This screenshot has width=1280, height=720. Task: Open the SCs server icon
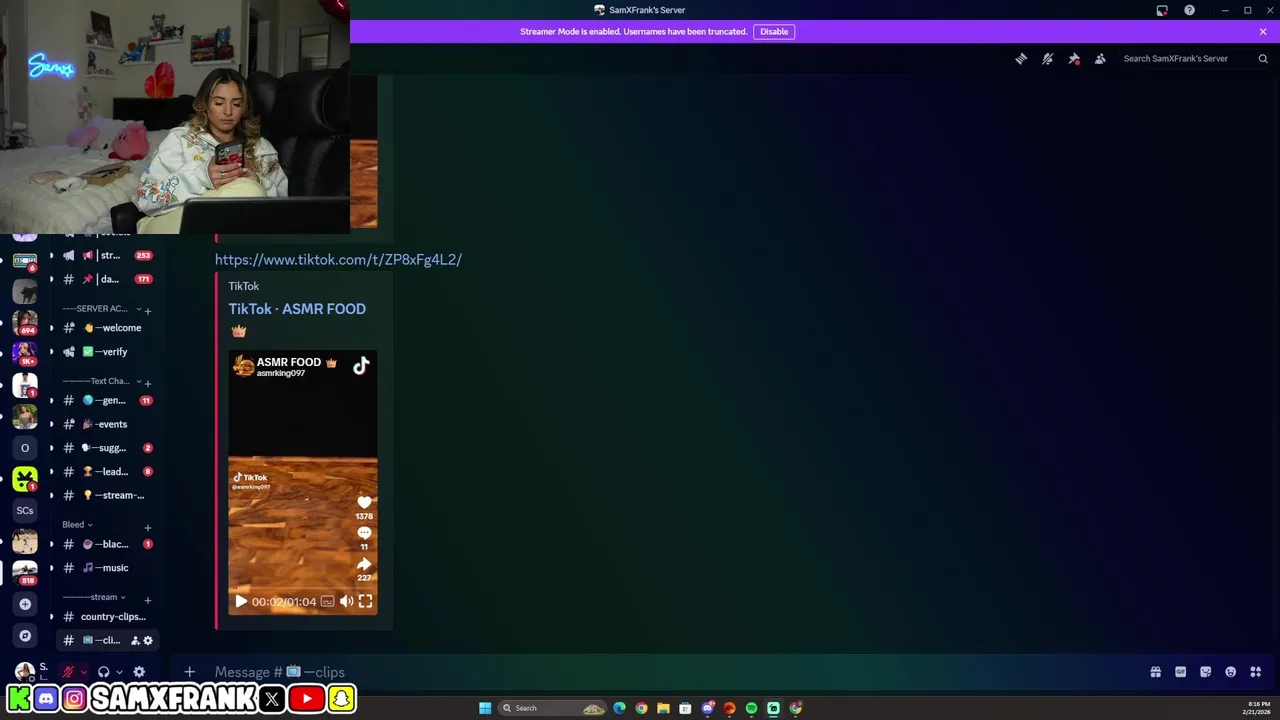pyautogui.click(x=25, y=510)
